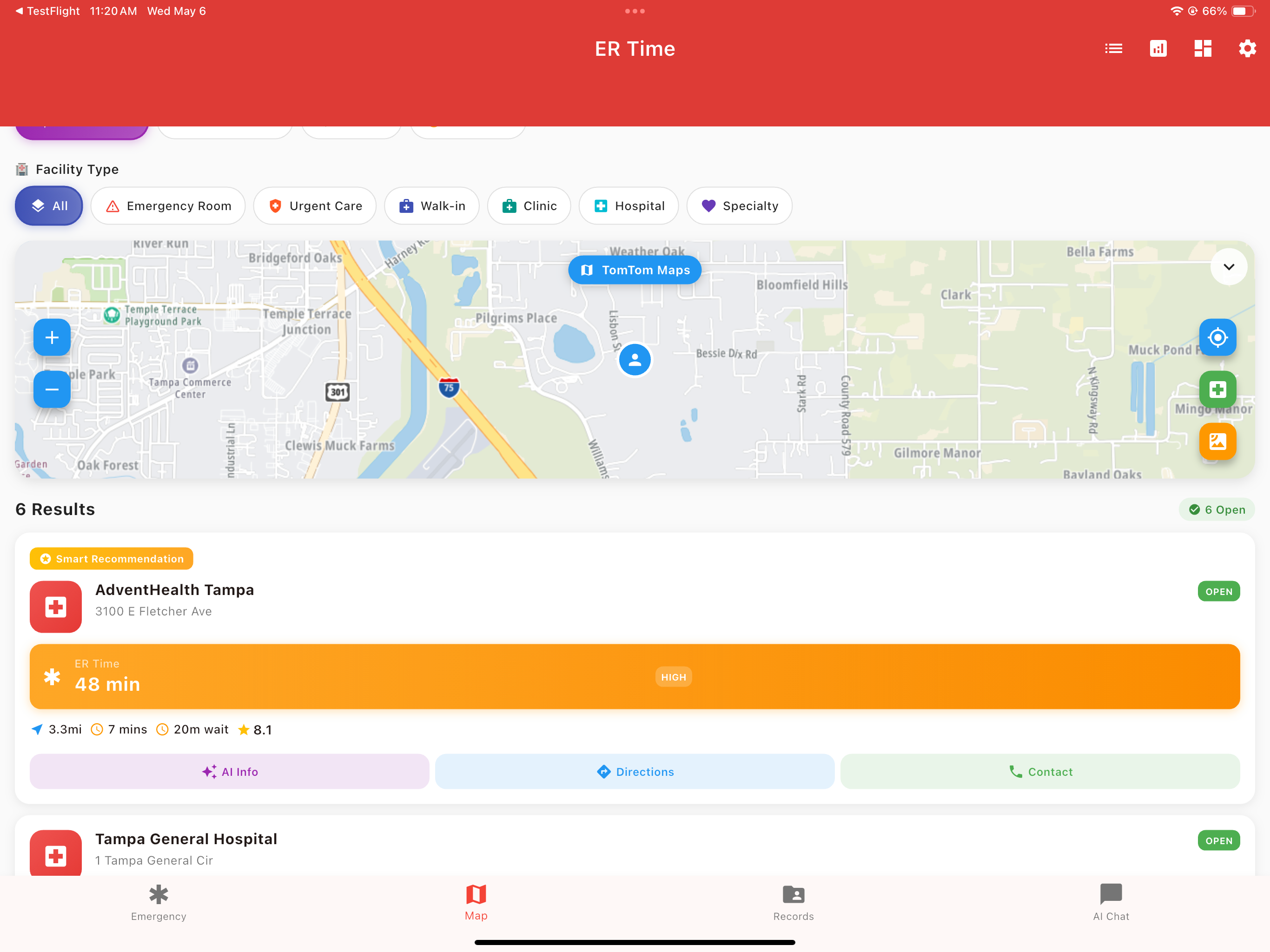Tap the user location pin on map
Screen dimensions: 1270x952
pyautogui.click(x=635, y=360)
